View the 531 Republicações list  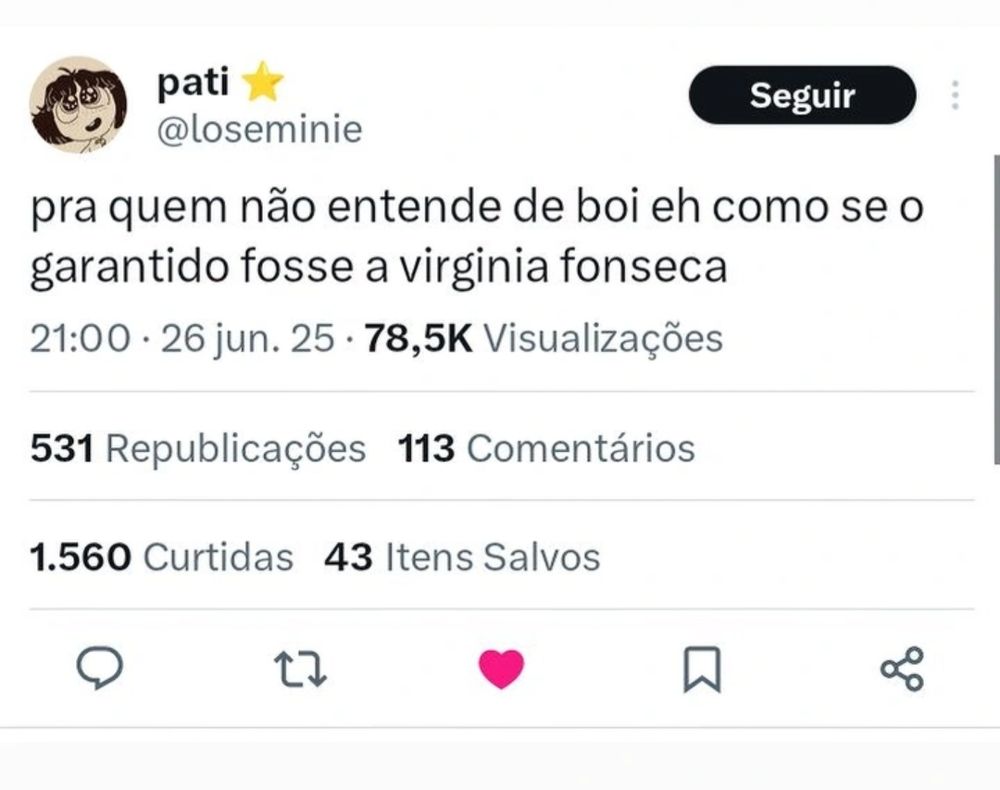198,448
